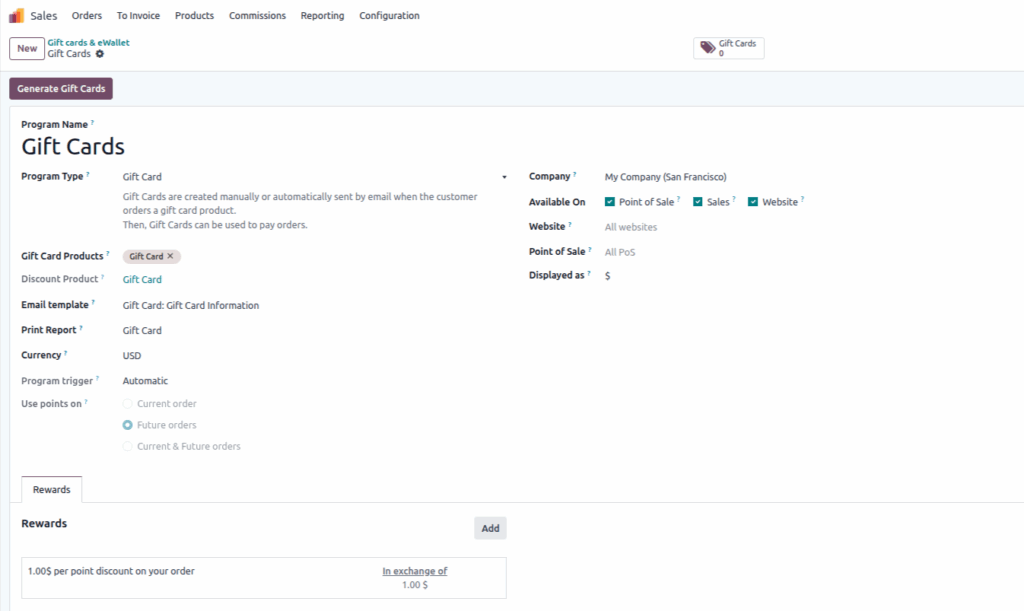Switch to the Rewards tab
This screenshot has width=1024, height=611.
(x=52, y=490)
